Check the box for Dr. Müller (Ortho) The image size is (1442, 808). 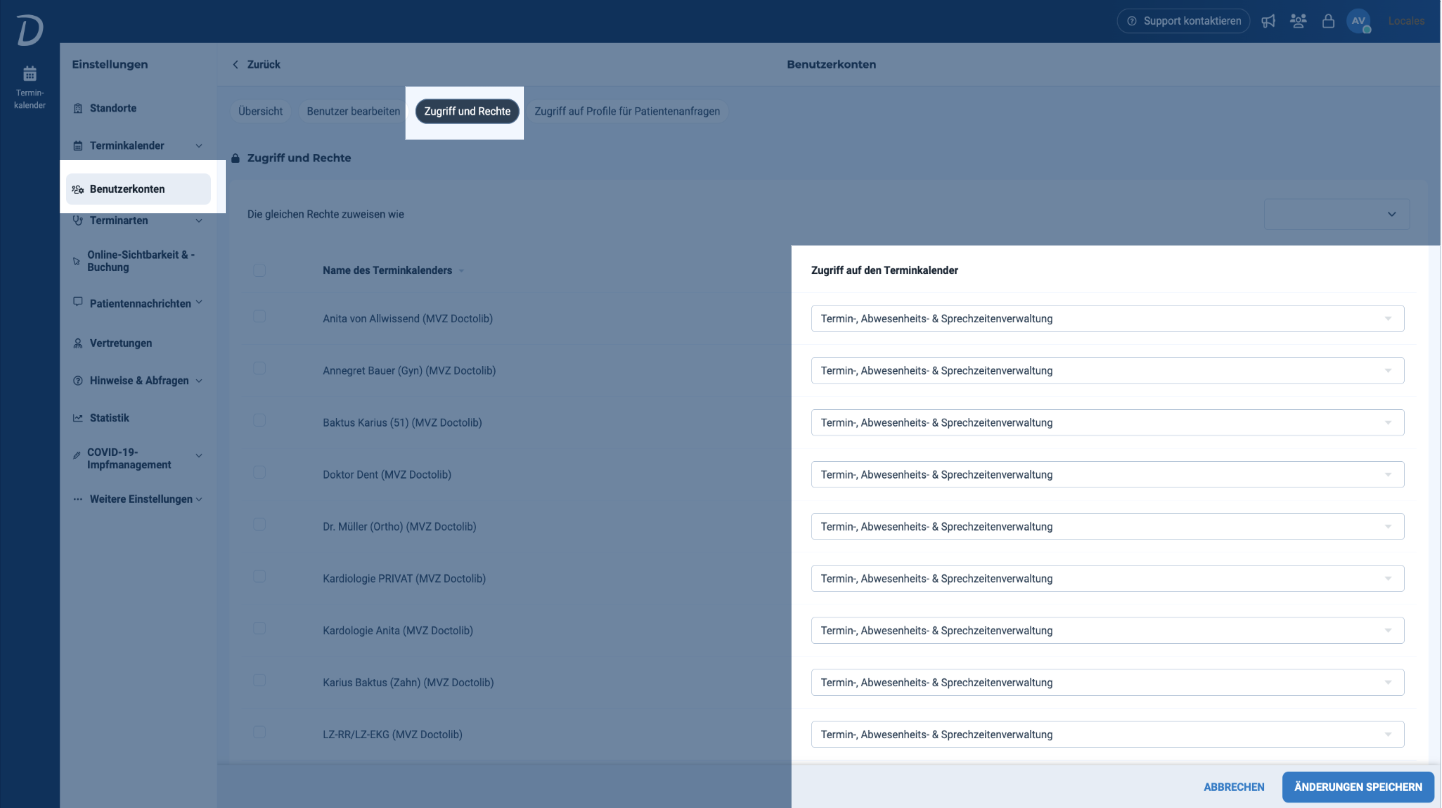[260, 524]
